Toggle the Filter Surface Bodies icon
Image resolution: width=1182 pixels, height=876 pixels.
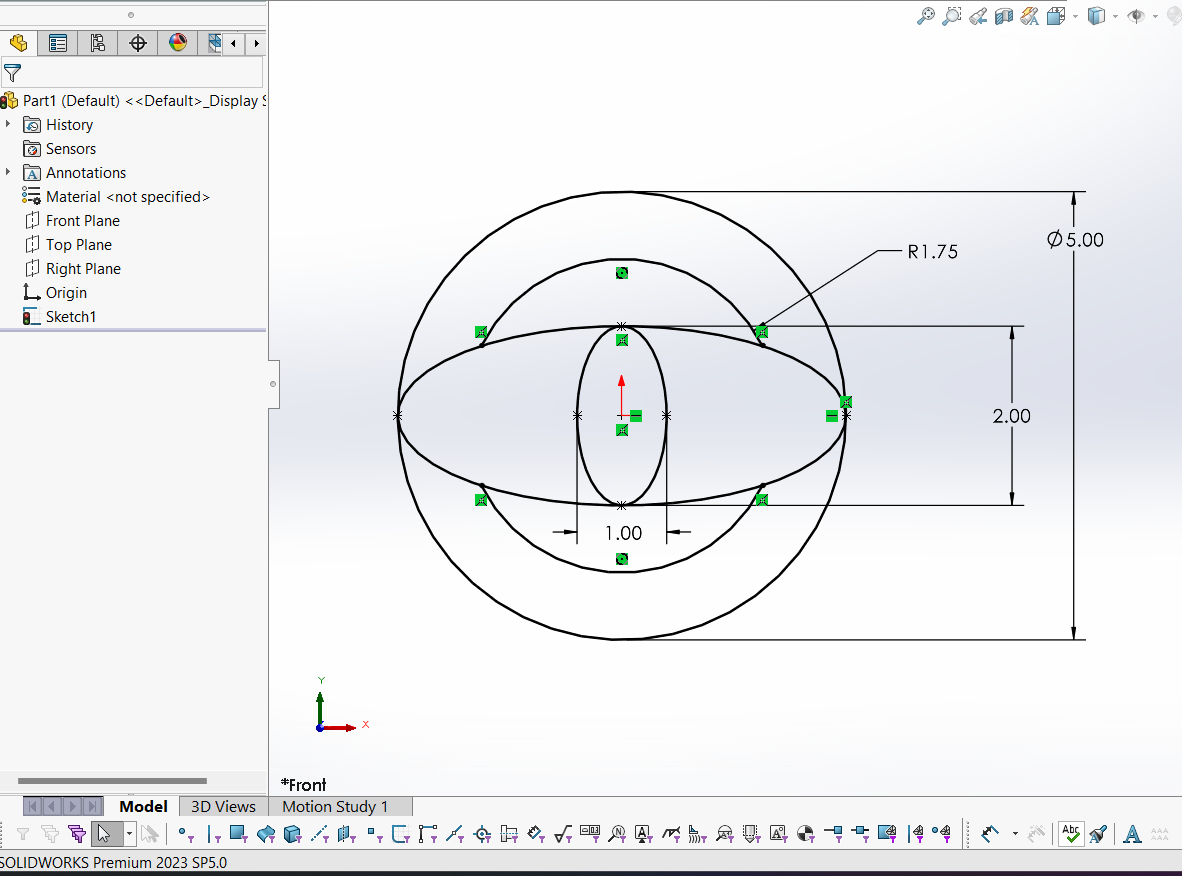266,834
